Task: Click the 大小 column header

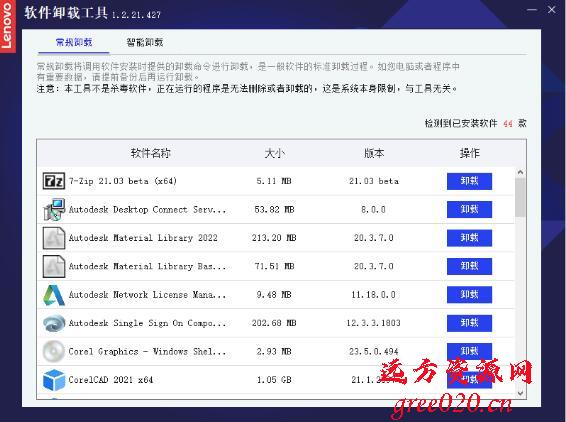Action: click(x=274, y=153)
